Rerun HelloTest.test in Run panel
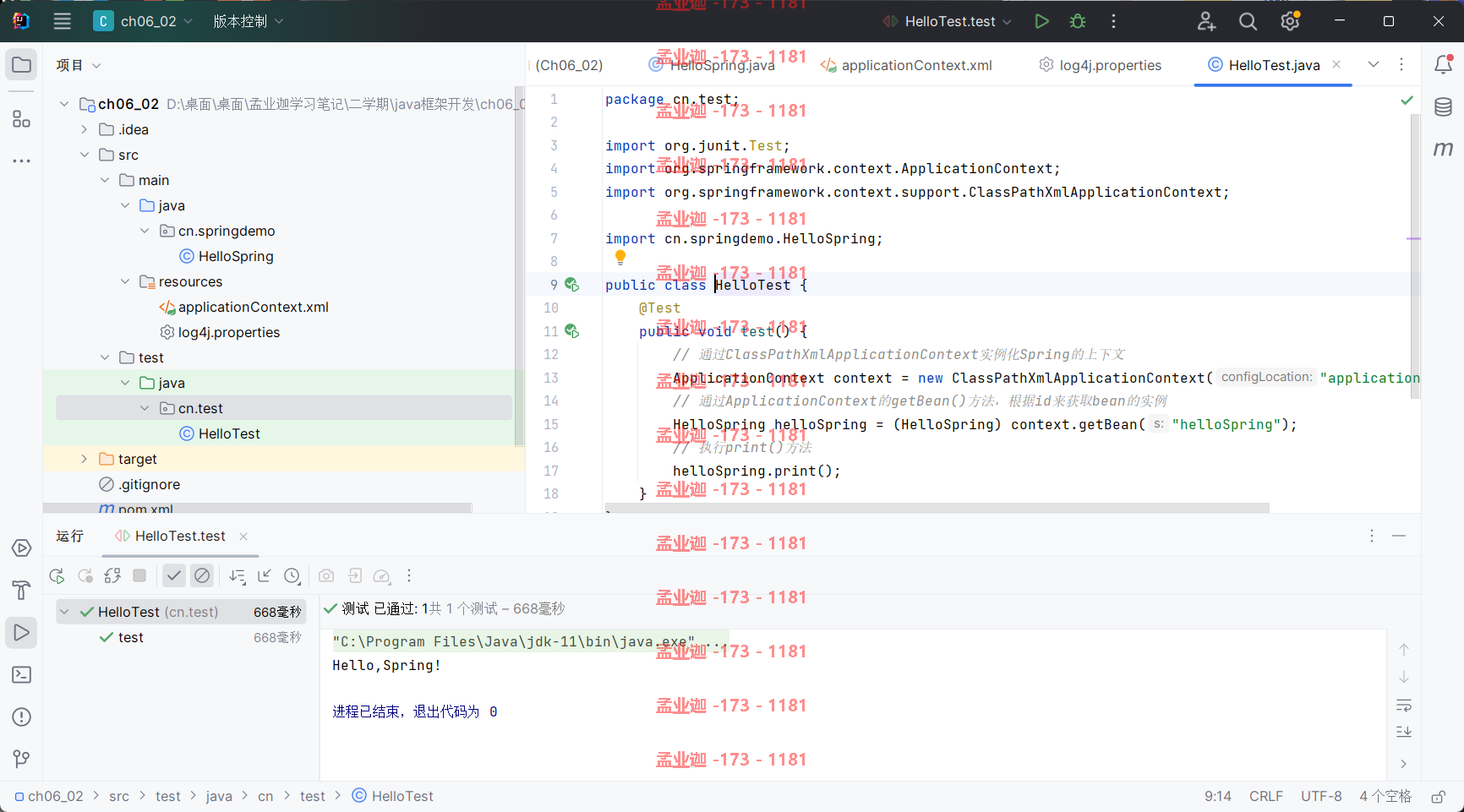 click(57, 575)
